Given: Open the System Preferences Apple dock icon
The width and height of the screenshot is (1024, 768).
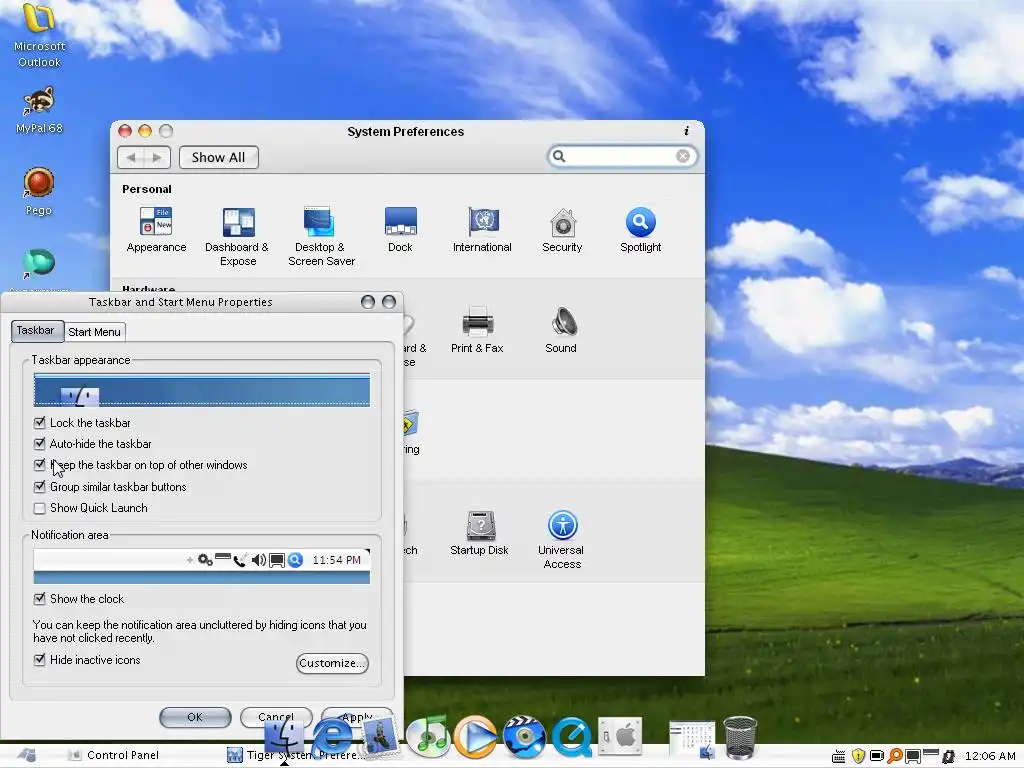Looking at the screenshot, I should click(x=620, y=738).
